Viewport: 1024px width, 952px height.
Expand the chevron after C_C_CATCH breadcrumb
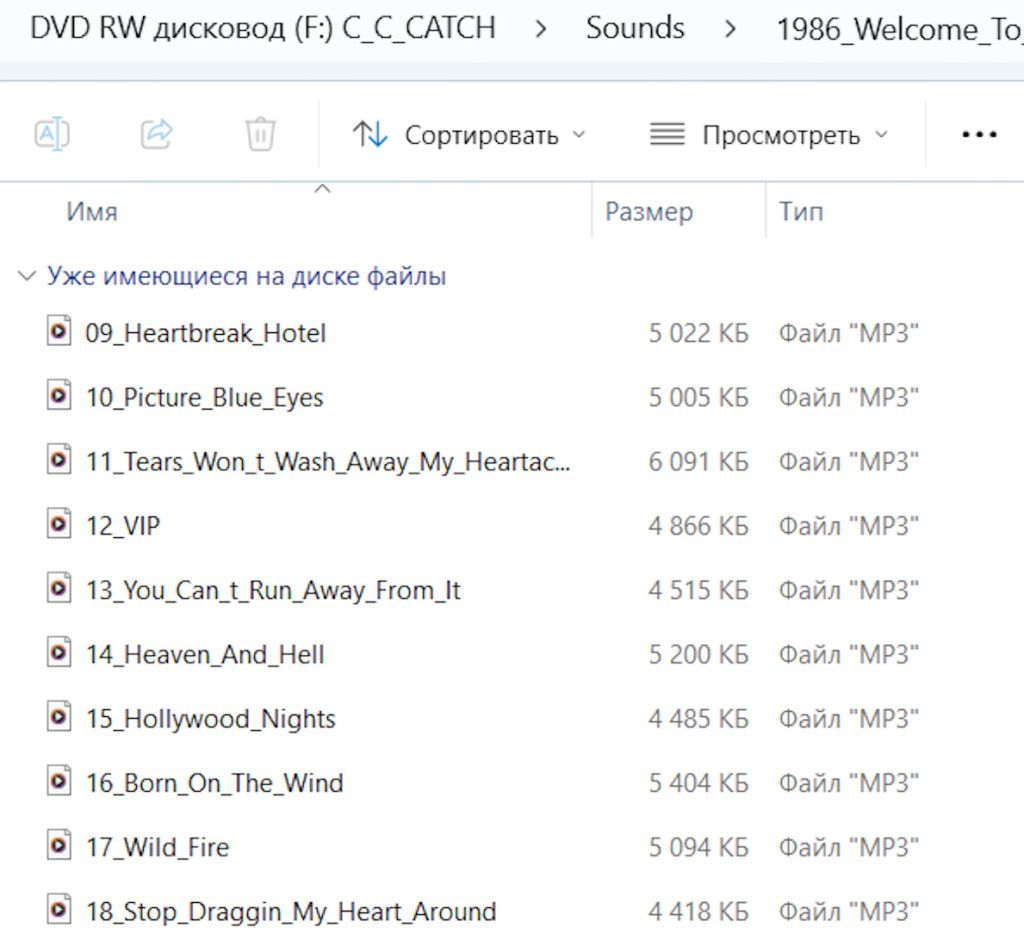(541, 29)
